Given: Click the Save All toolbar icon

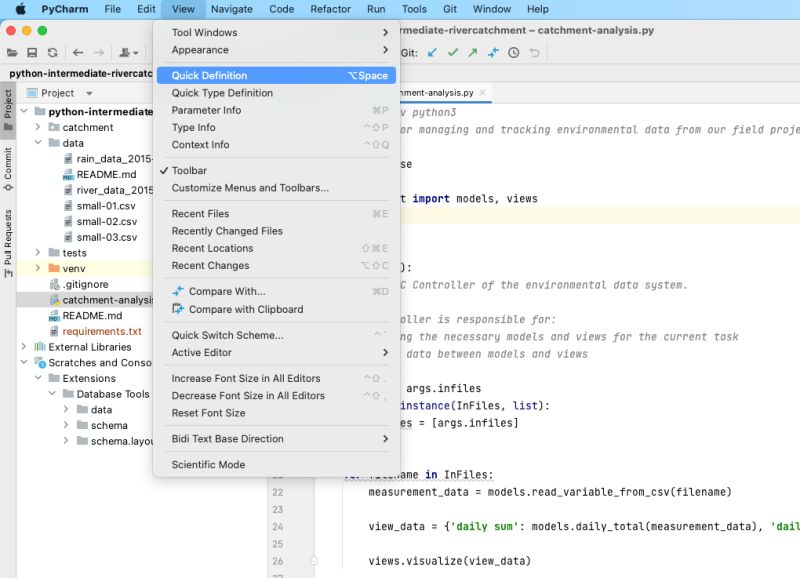Looking at the screenshot, I should tap(32, 52).
